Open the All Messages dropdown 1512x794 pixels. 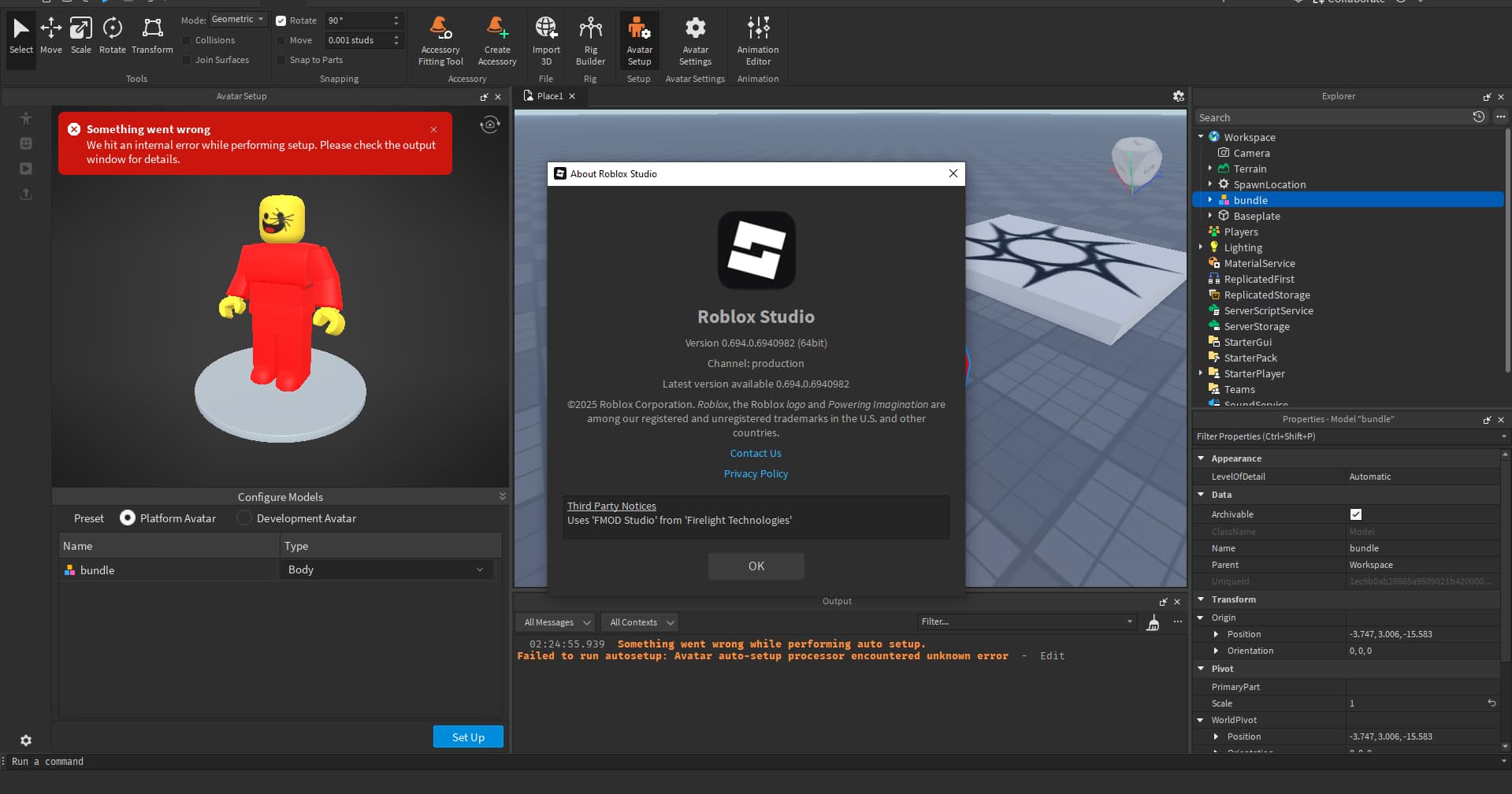click(557, 622)
